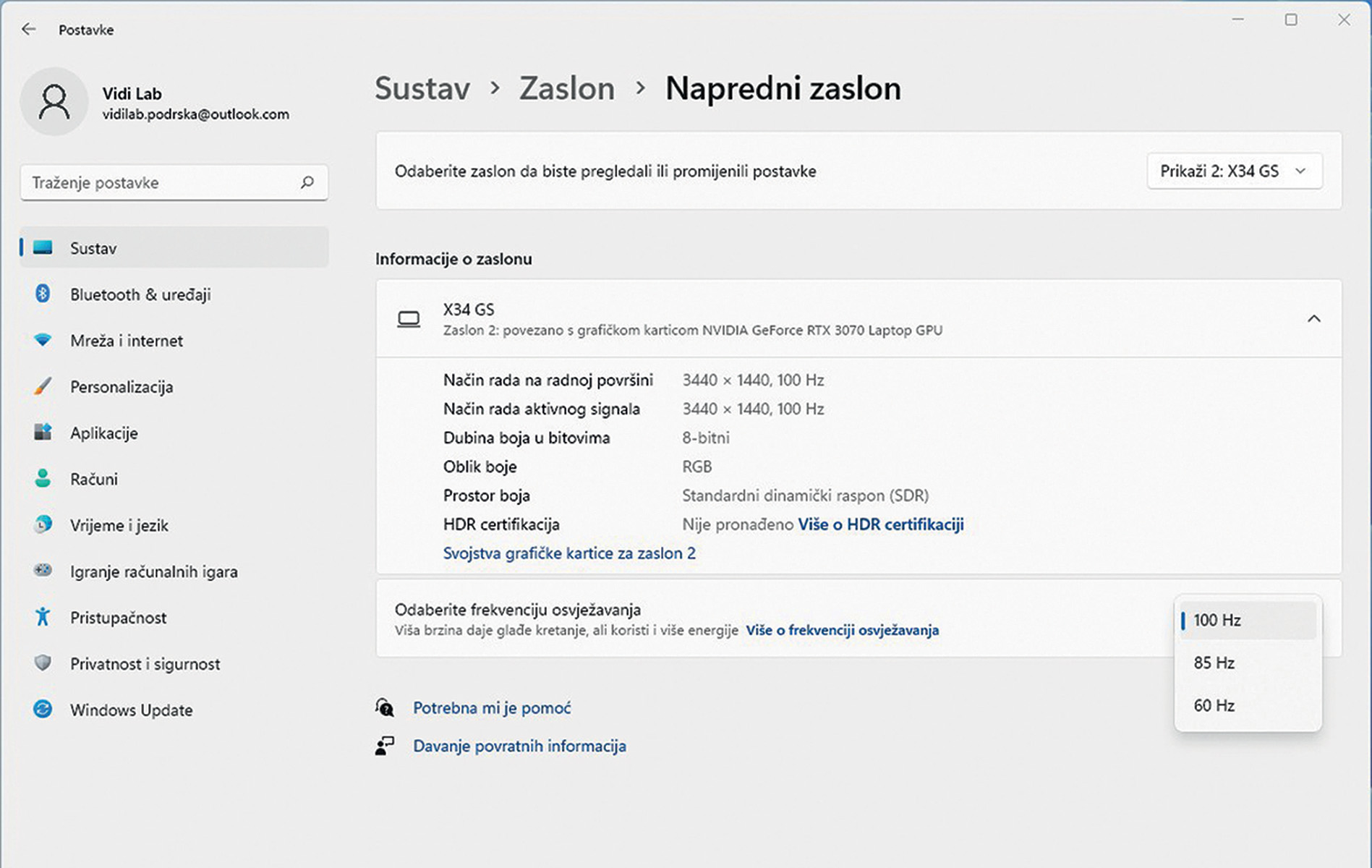Click the Pristupačnost accessibility icon

(43, 617)
